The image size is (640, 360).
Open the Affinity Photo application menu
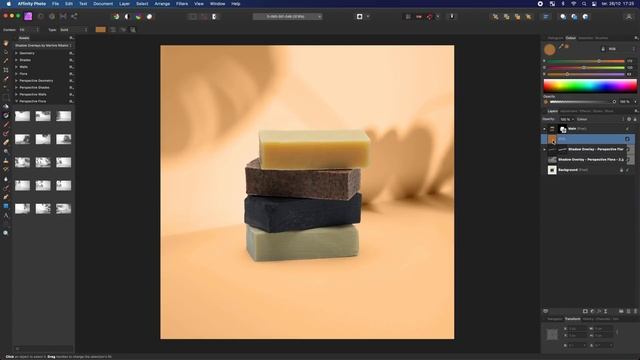click(32, 4)
